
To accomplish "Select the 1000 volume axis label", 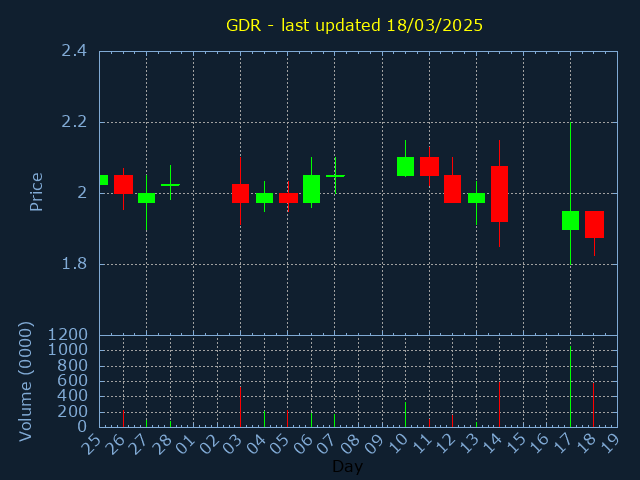I will tap(68, 350).
